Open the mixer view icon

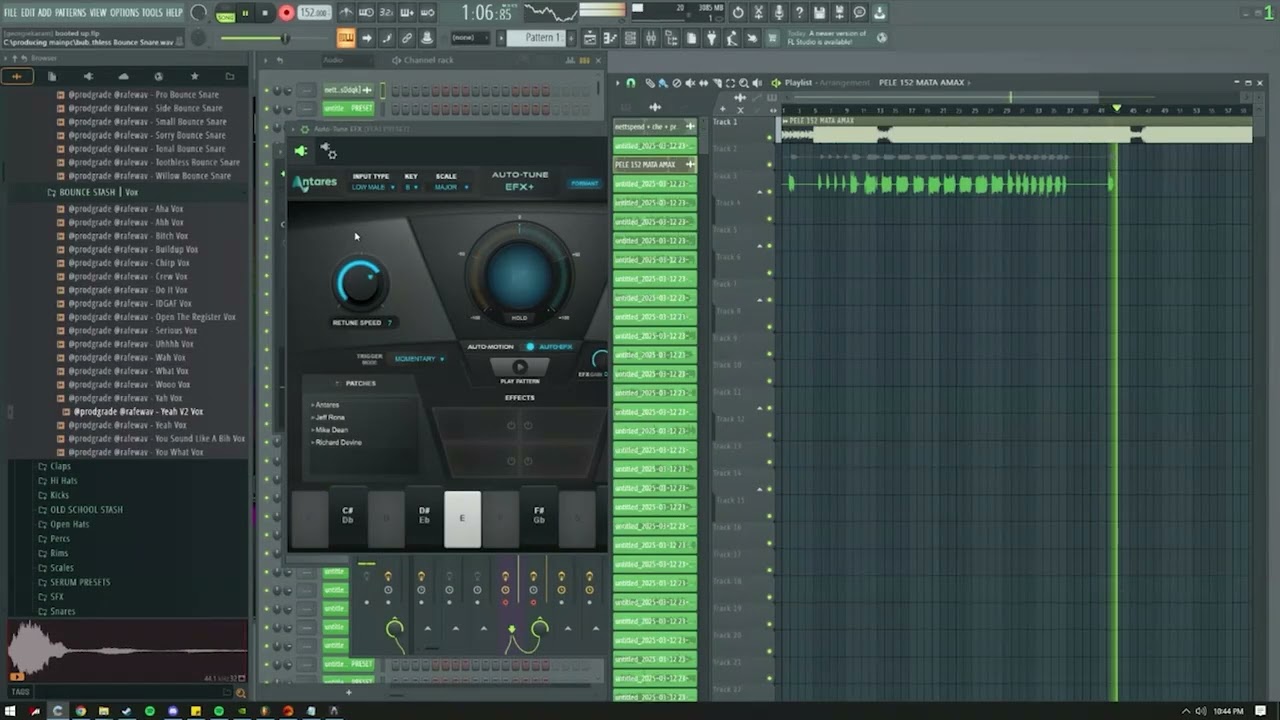(x=651, y=38)
